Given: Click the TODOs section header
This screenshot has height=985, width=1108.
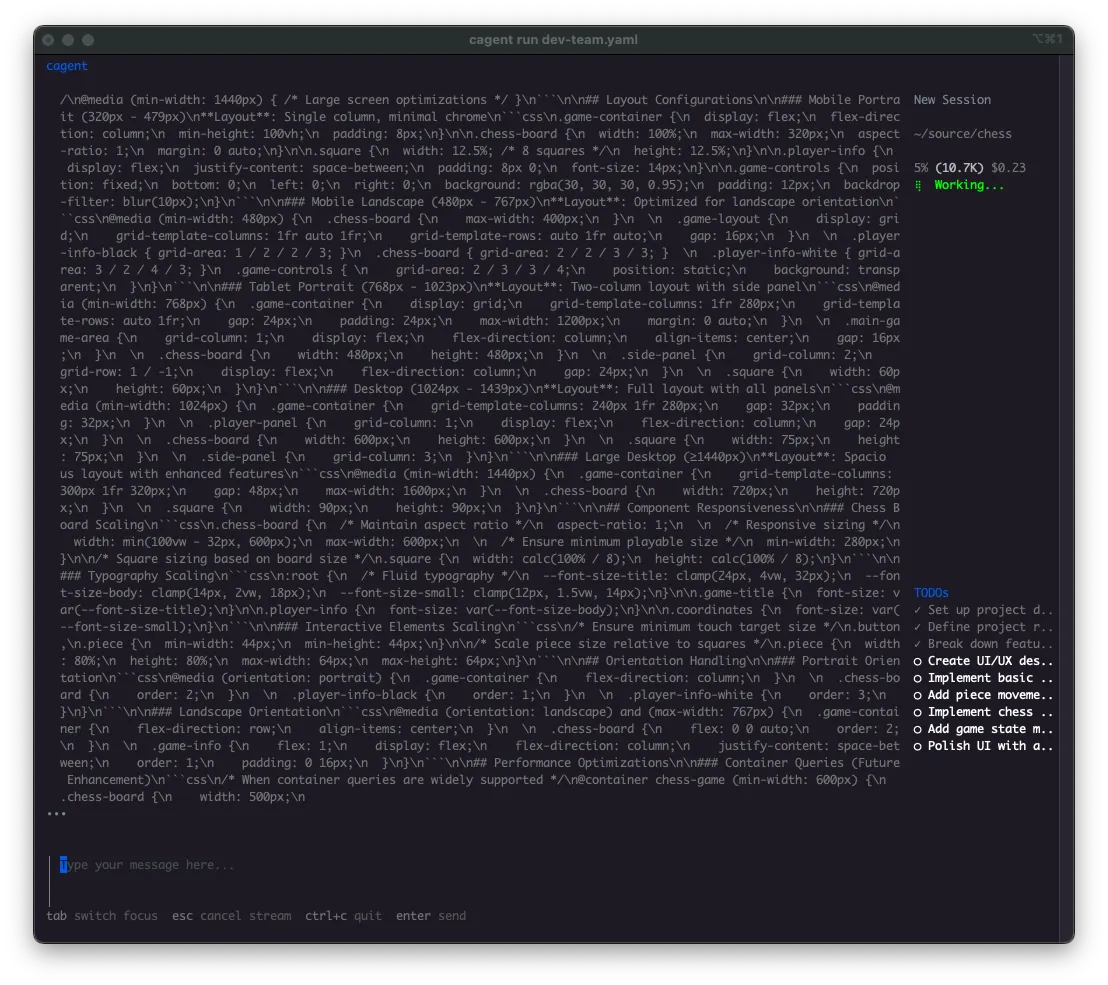Looking at the screenshot, I should pyautogui.click(x=930, y=592).
